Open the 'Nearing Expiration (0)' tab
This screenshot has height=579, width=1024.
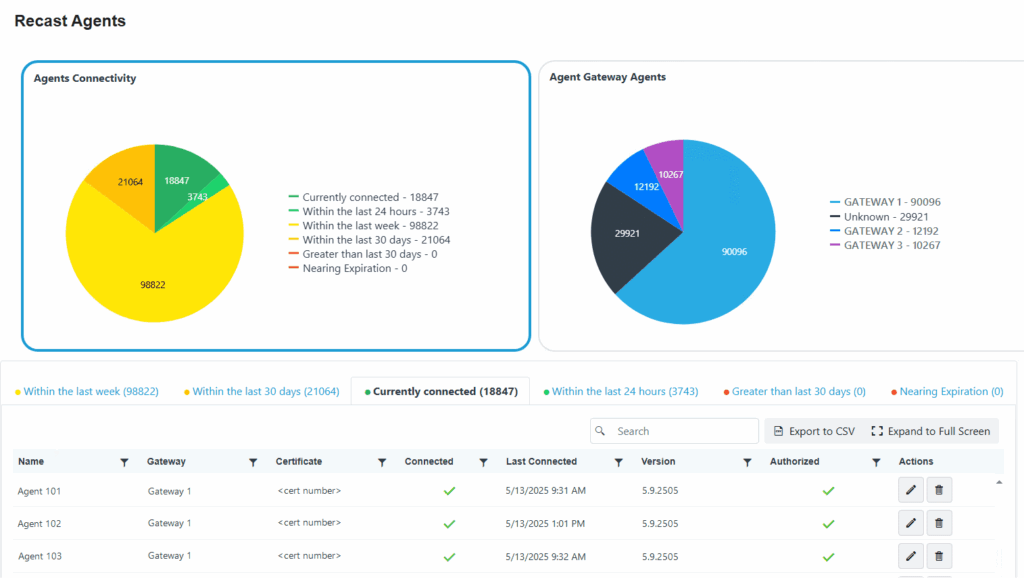tap(945, 391)
